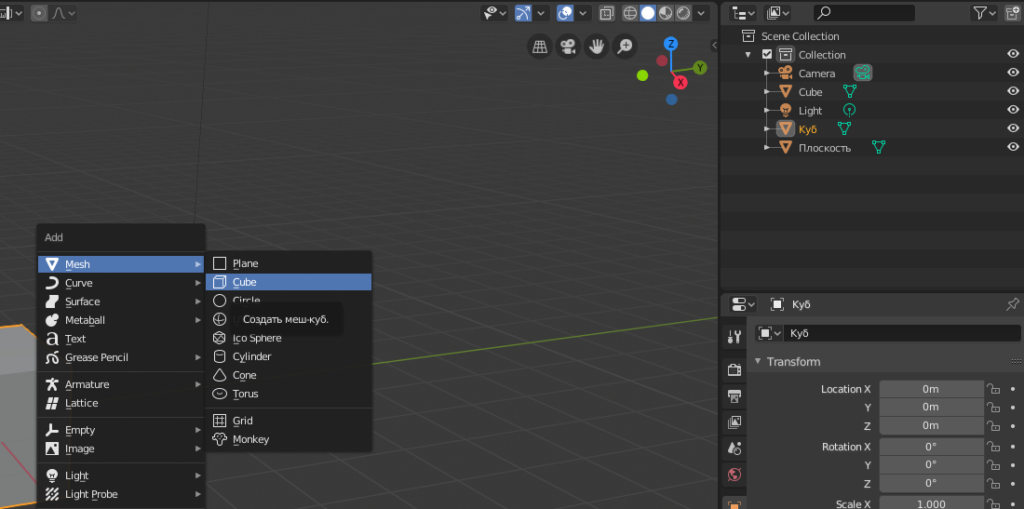Open the World properties tab icon
This screenshot has height=509, width=1024.
(735, 475)
